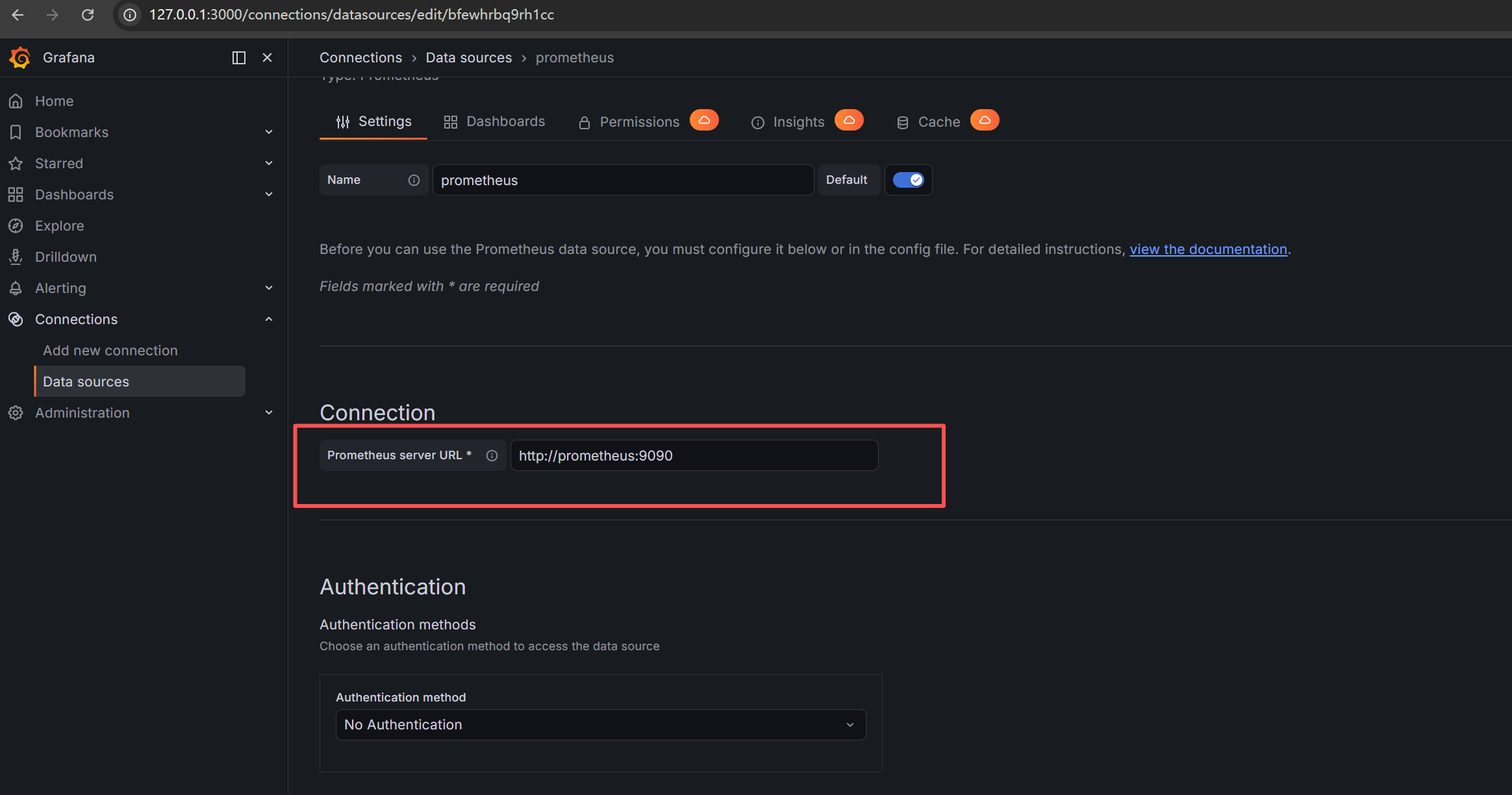Toggle the Default data source switch
The width and height of the screenshot is (1512, 795).
tap(908, 180)
